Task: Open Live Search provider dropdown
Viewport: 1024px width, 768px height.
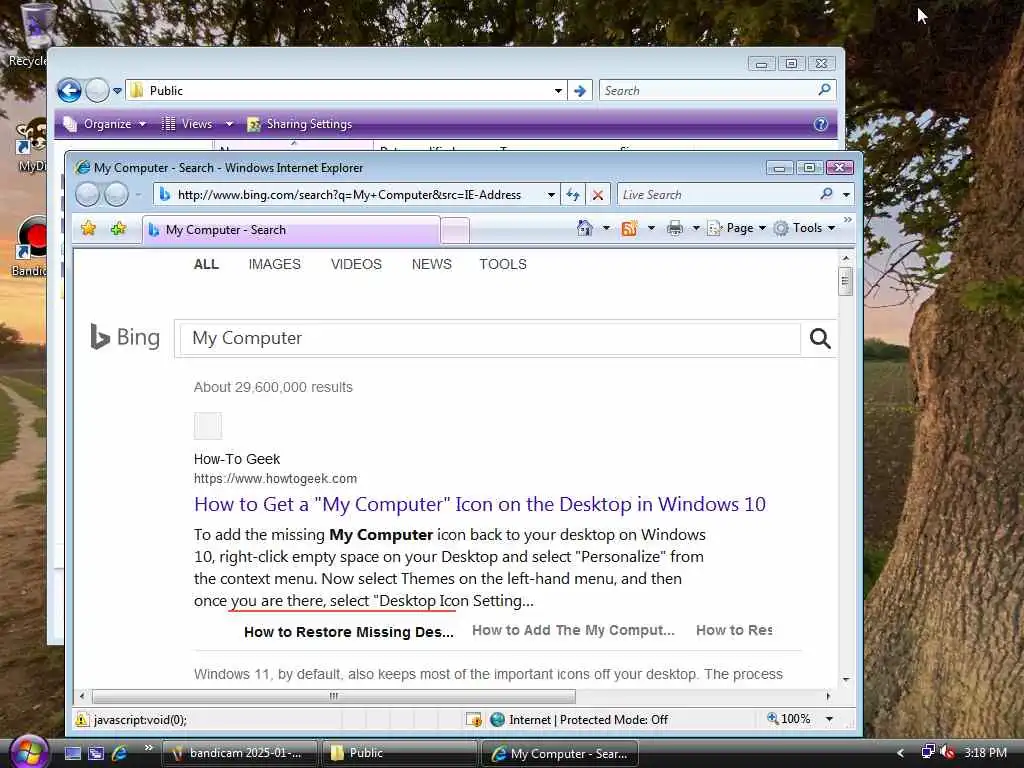Action: click(846, 195)
